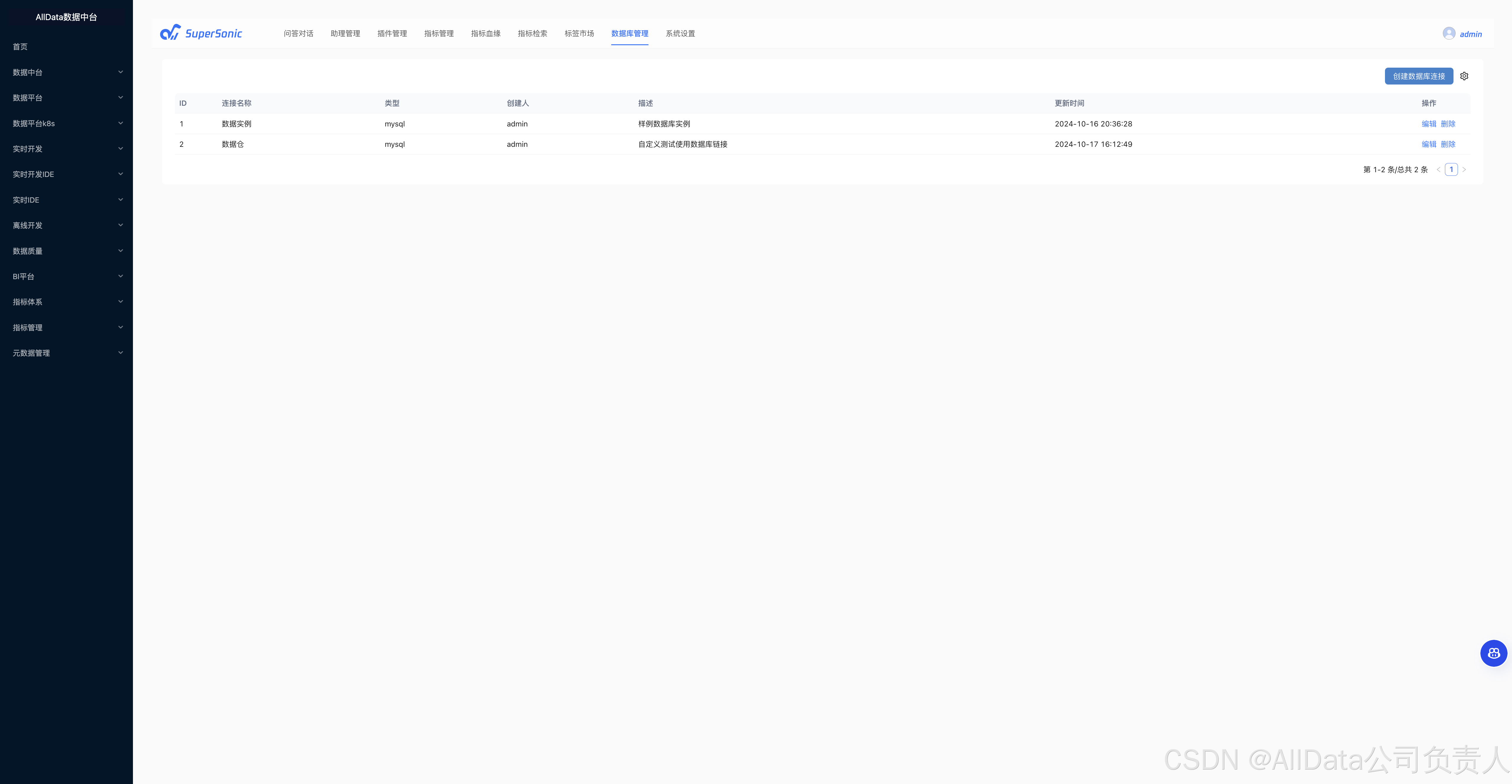Click the admin user avatar icon
The height and width of the screenshot is (784, 1512).
point(1448,33)
